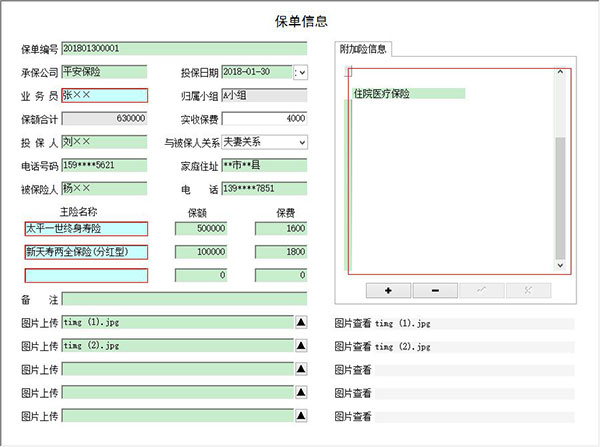Toggle the small checkbox in 附加险信息 list
600x447 pixels.
pyautogui.click(x=348, y=72)
